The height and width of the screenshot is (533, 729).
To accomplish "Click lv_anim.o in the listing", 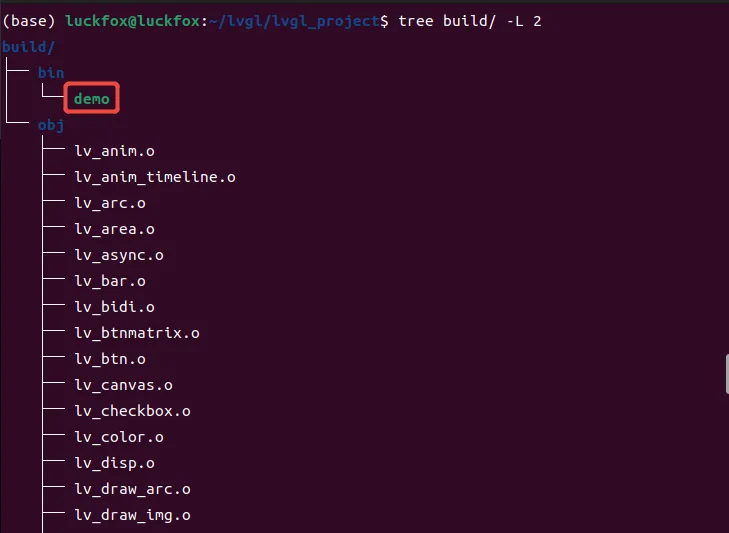I will tap(114, 151).
